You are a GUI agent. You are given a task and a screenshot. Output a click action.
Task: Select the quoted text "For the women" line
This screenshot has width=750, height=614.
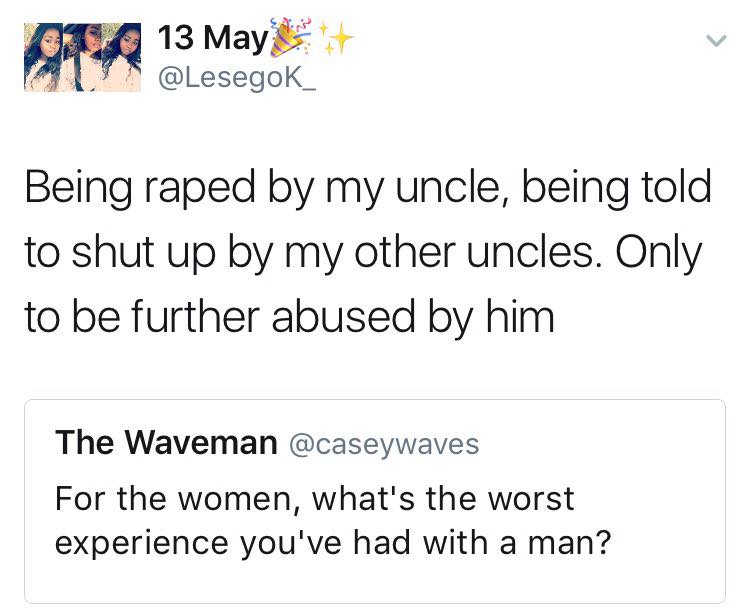tap(314, 498)
